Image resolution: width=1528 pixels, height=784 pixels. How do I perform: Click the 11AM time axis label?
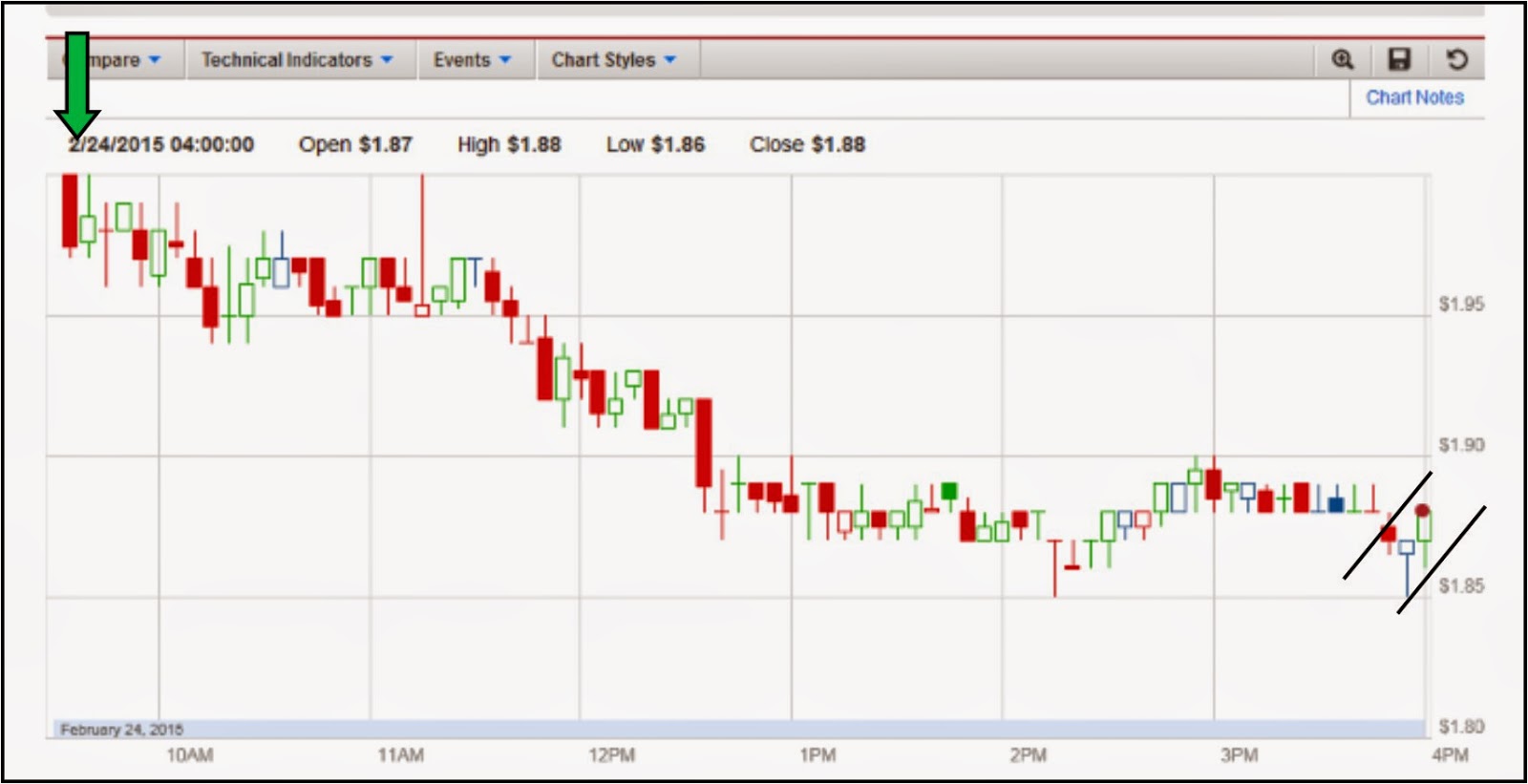400,755
